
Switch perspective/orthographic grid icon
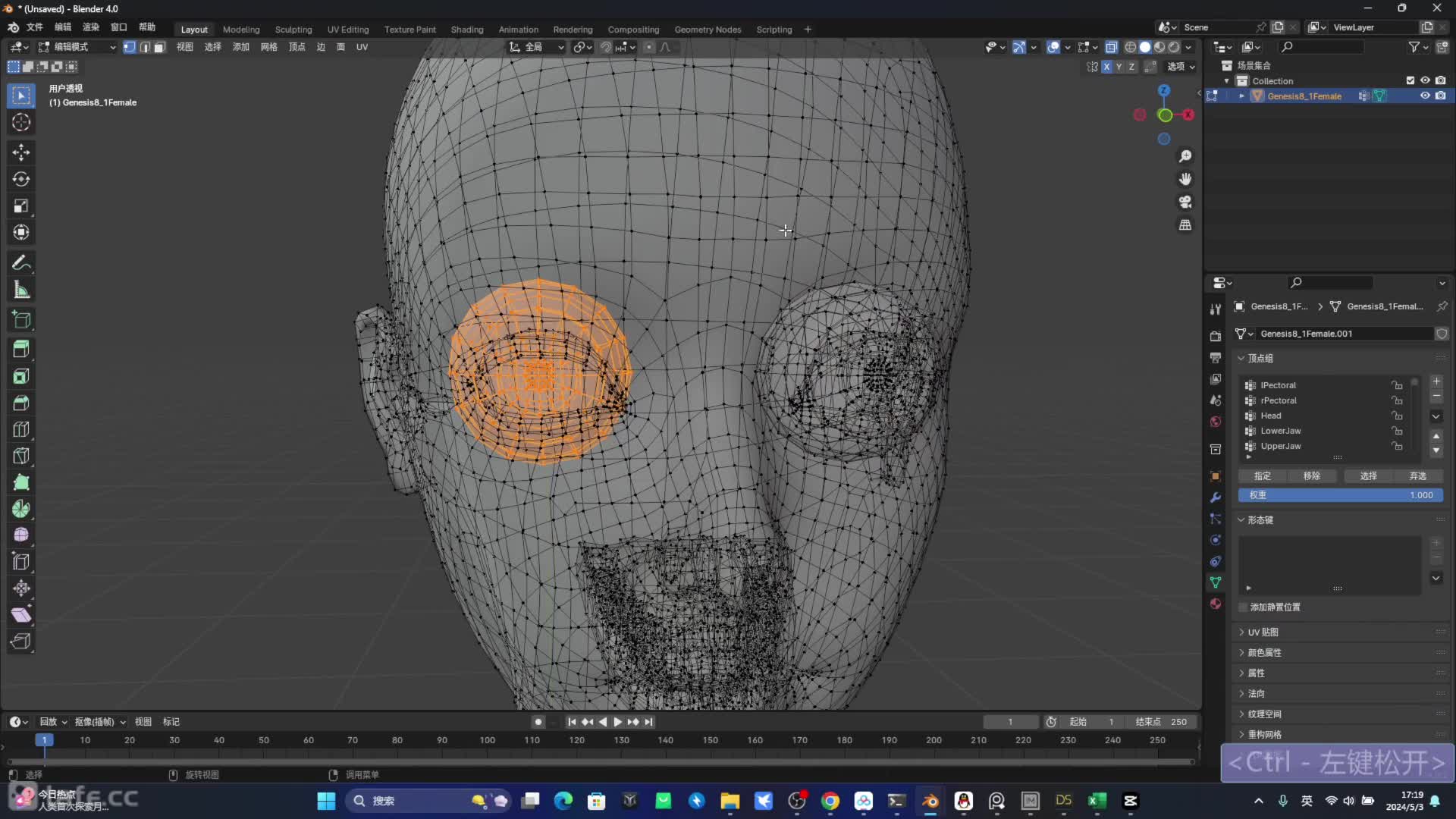(1185, 225)
